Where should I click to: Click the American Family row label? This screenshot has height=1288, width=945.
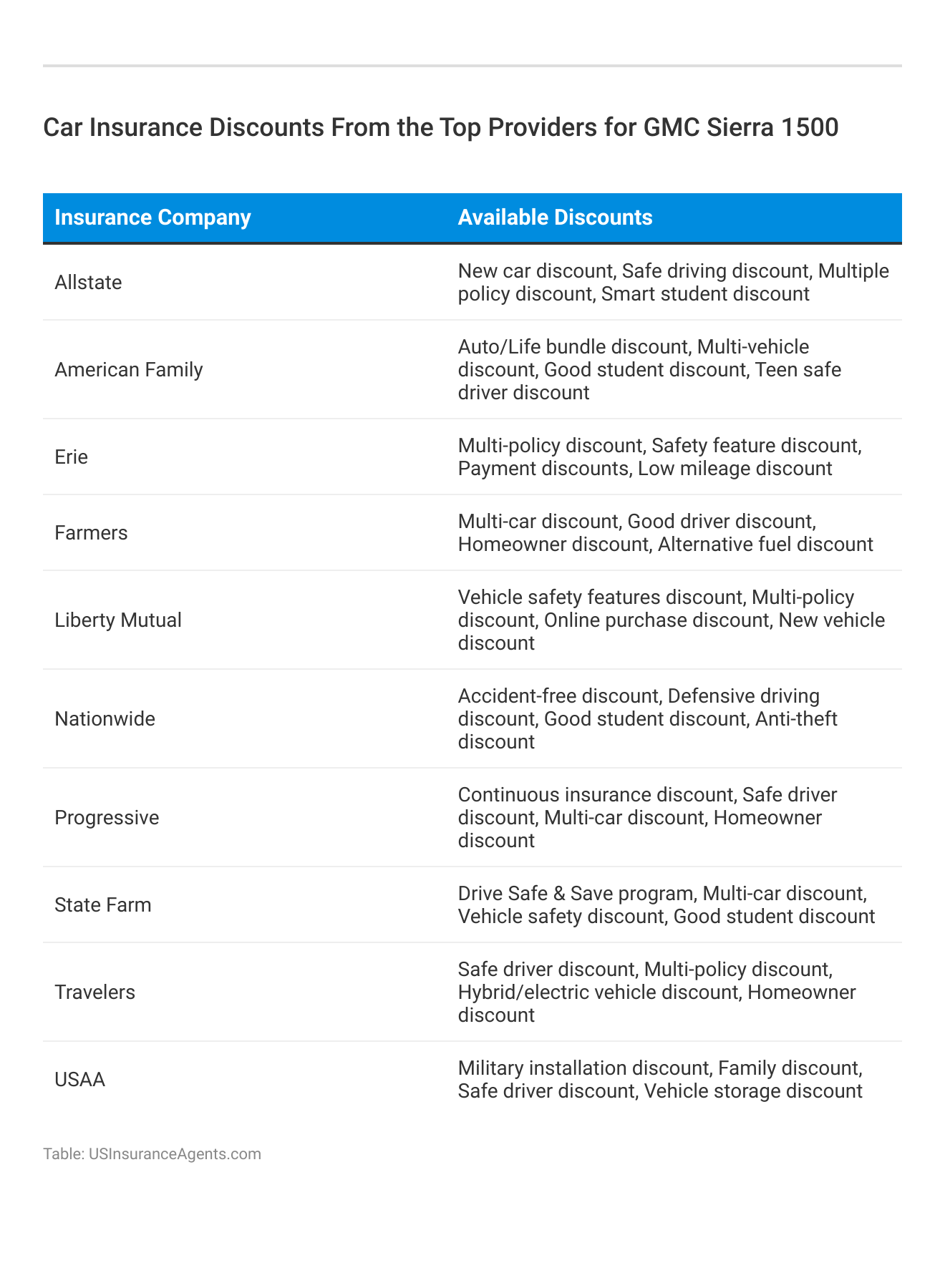coord(129,369)
